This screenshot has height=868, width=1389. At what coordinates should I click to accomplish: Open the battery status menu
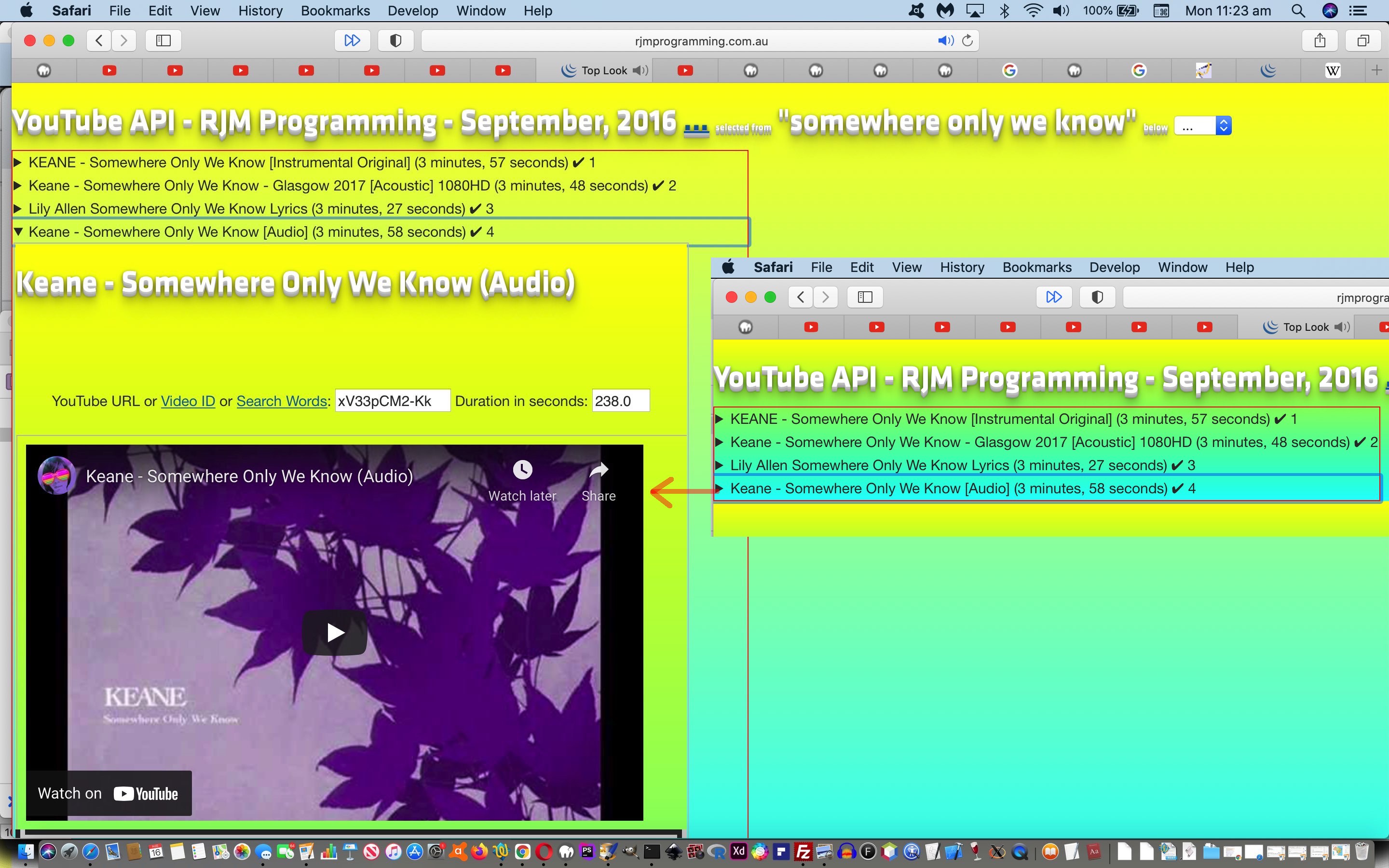[x=1111, y=10]
